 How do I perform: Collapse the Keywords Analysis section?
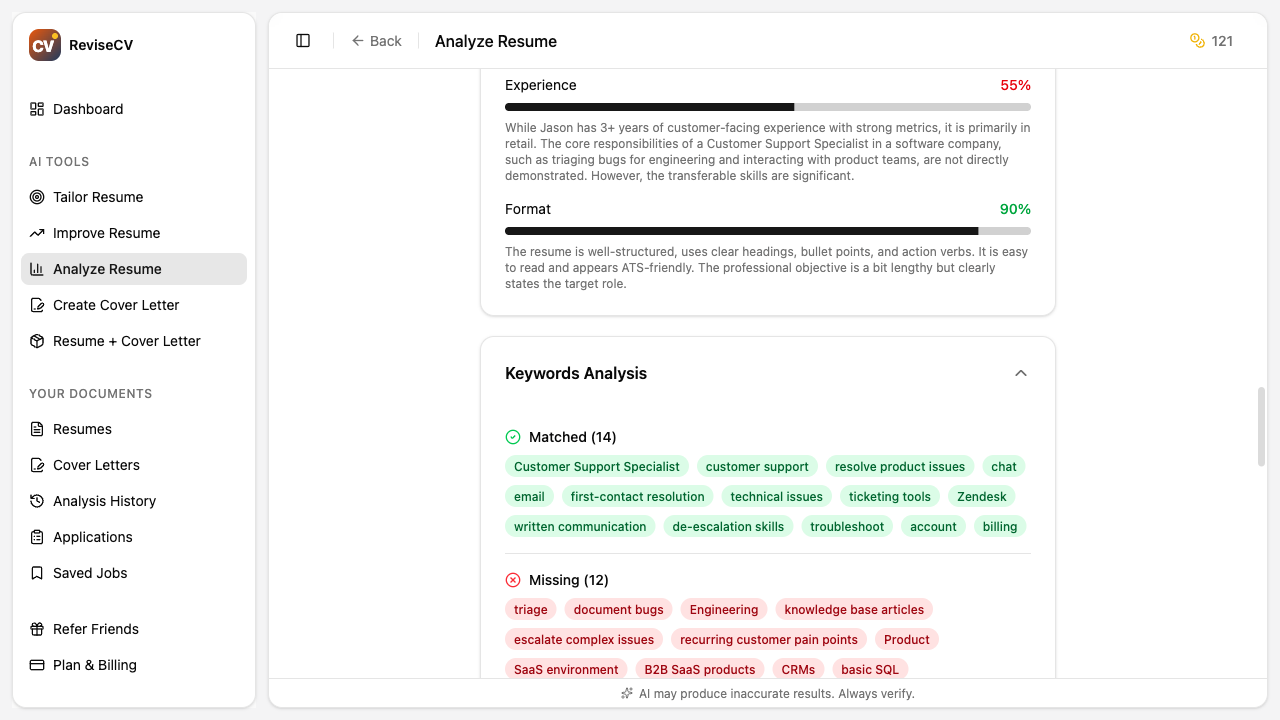tap(1021, 373)
